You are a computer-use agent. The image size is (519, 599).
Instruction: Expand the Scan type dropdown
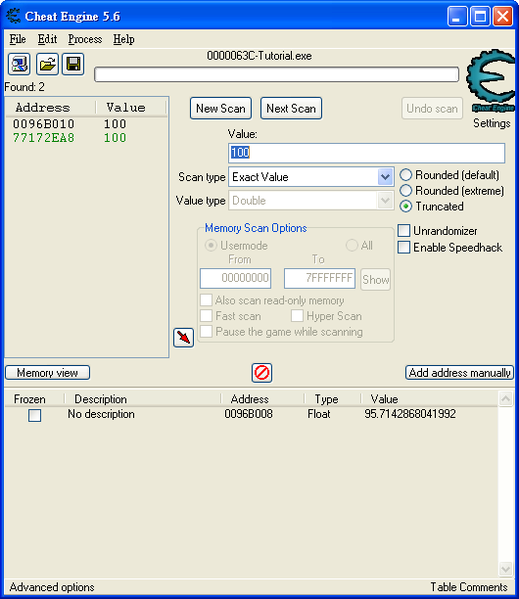click(x=385, y=177)
